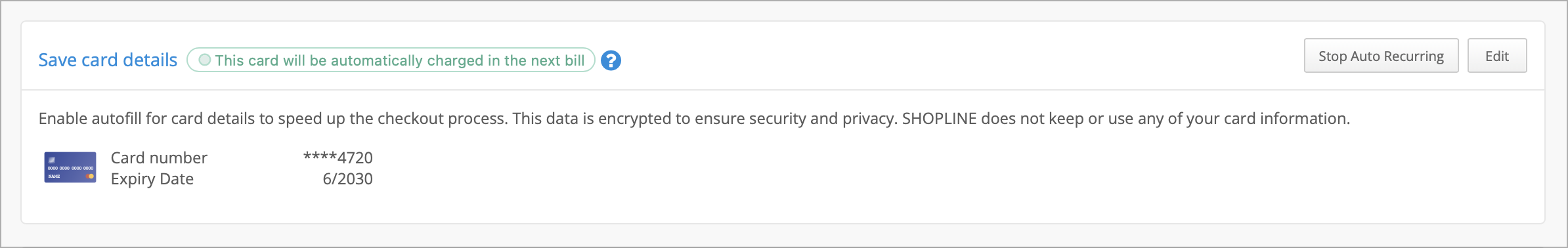Image resolution: width=1568 pixels, height=248 pixels.
Task: Click the SHOPLINE word in the description
Action: click(x=939, y=118)
